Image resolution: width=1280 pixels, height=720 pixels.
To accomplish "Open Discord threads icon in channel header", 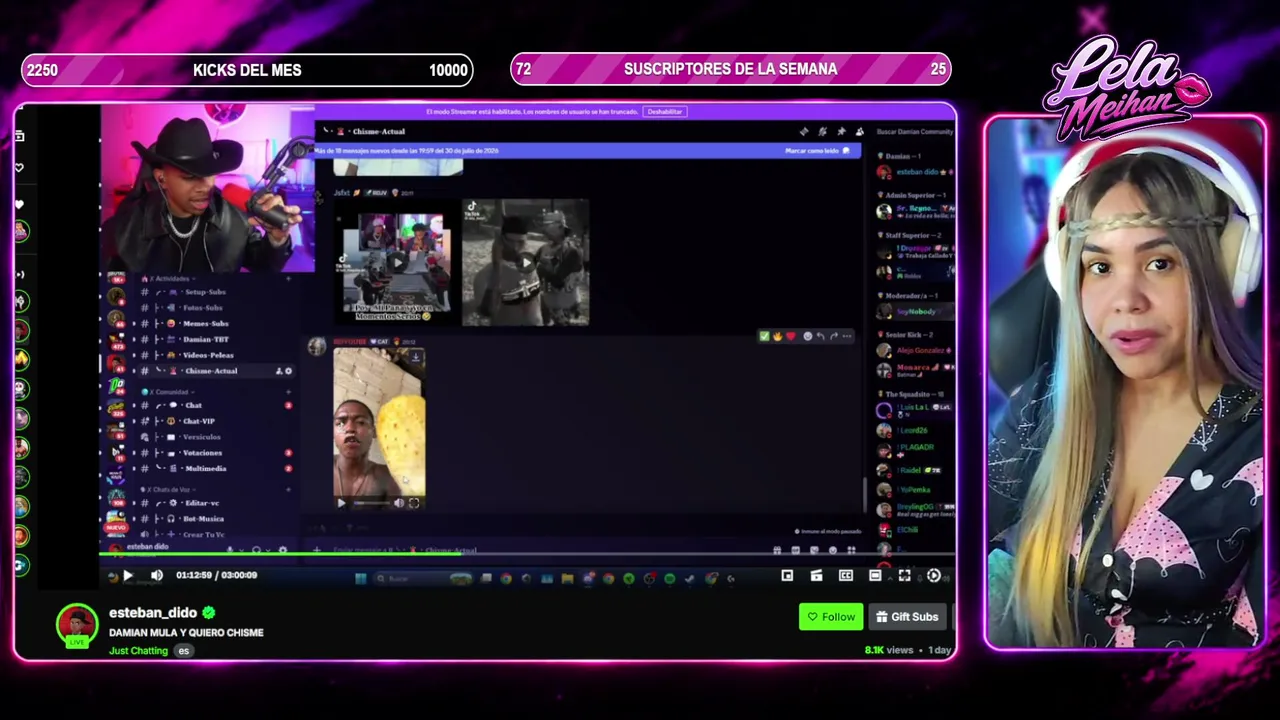I will pyautogui.click(x=803, y=131).
